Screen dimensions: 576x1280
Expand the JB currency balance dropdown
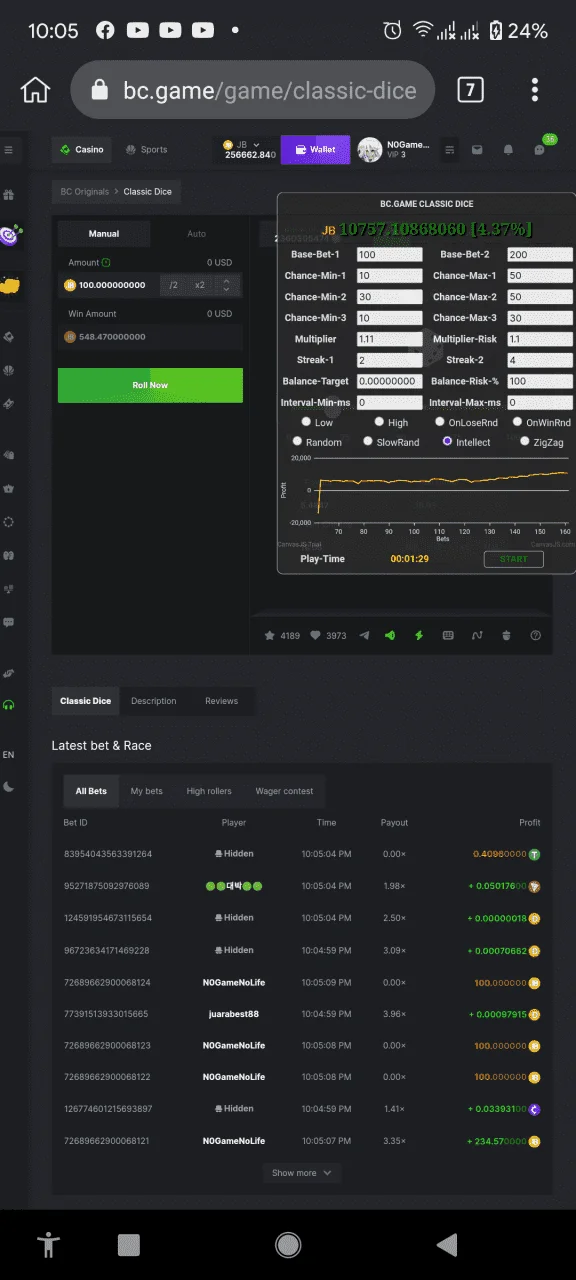click(x=257, y=145)
